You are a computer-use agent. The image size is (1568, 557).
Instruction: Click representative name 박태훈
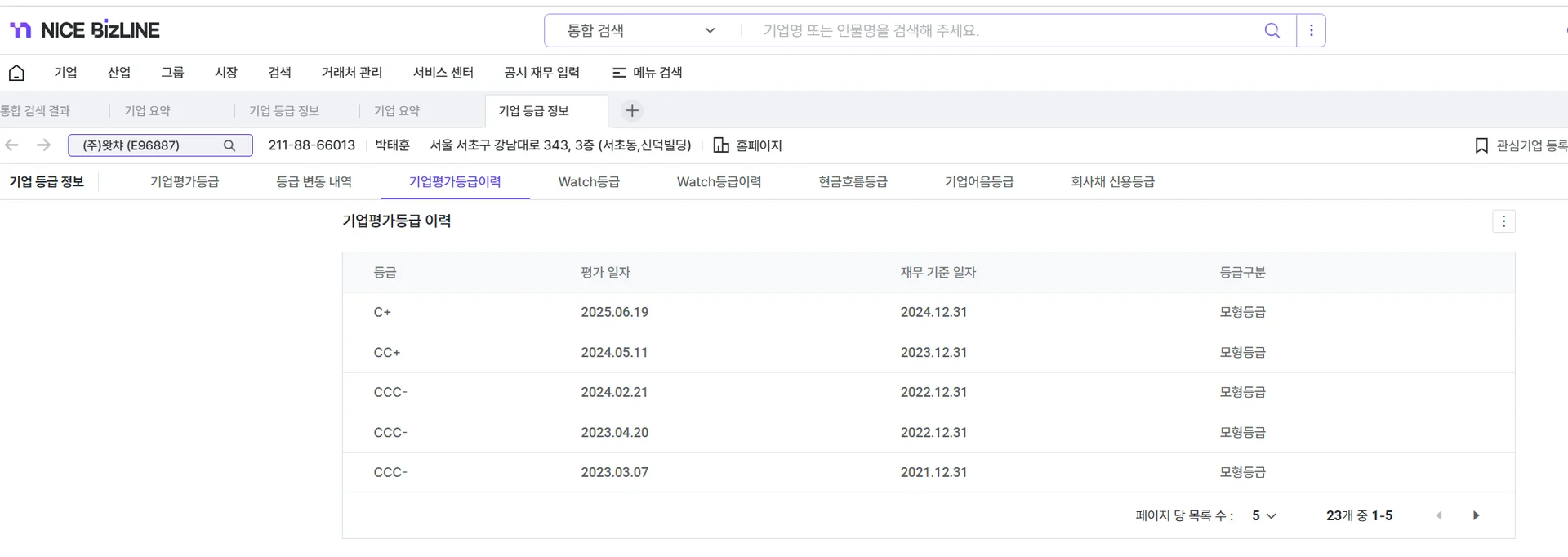[393, 145]
